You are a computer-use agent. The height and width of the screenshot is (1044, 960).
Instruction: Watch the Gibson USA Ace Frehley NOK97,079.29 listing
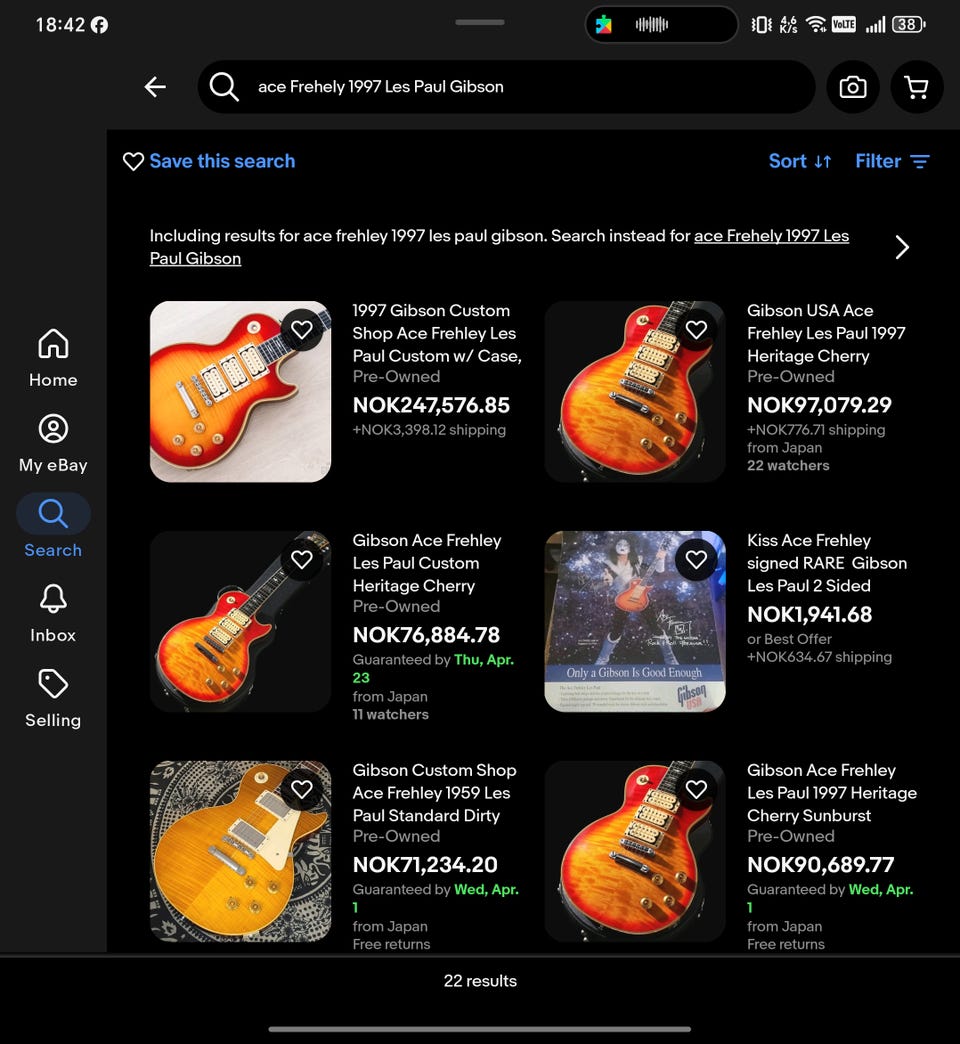(696, 330)
